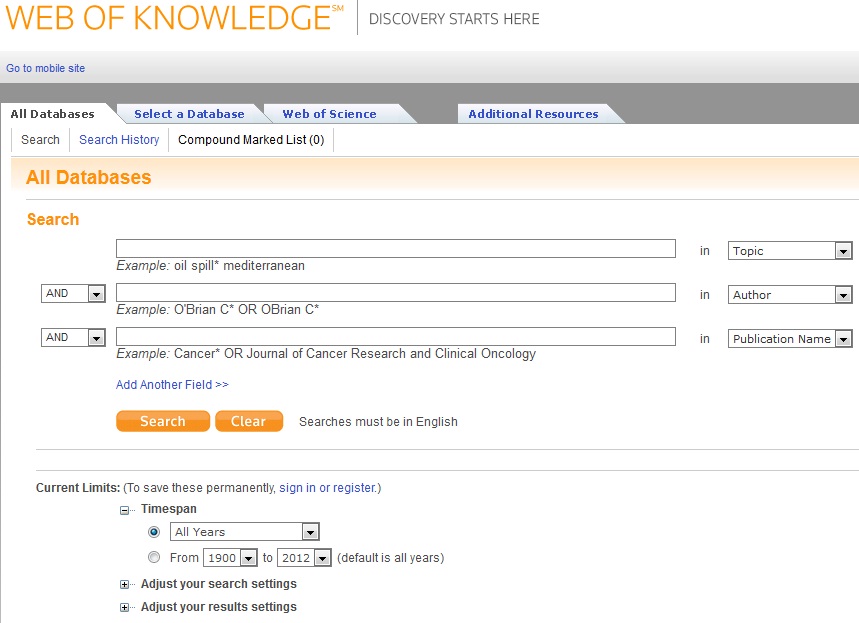Select the From year range radio button

click(154, 558)
